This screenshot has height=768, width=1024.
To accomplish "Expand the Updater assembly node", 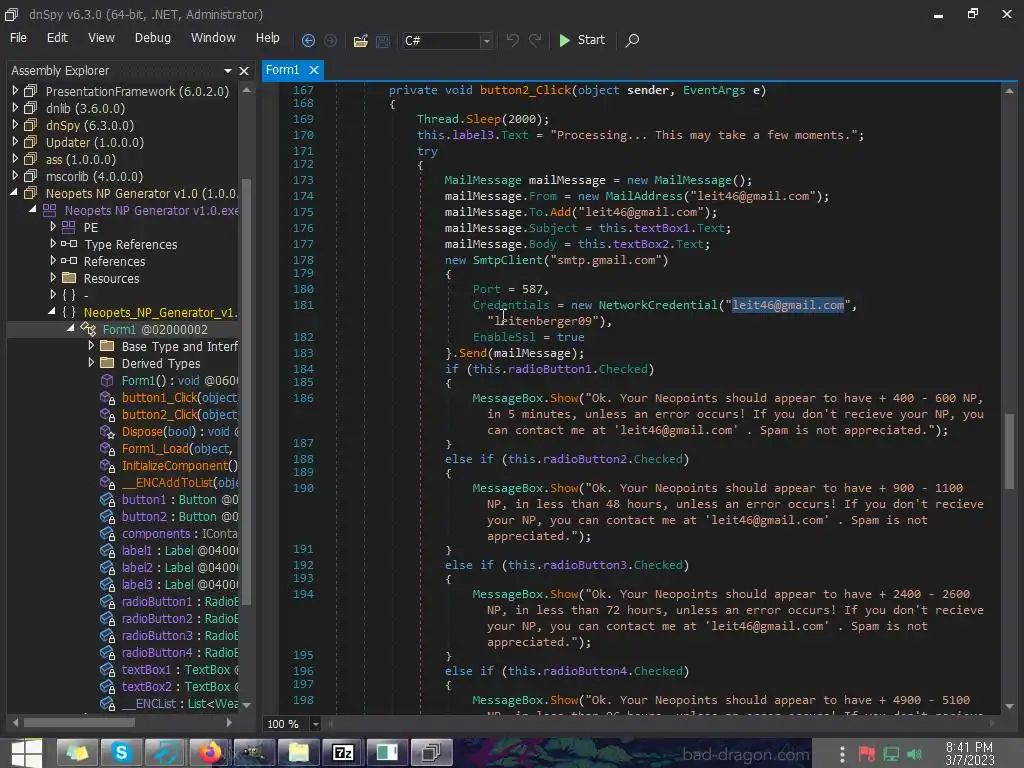I will (15, 142).
